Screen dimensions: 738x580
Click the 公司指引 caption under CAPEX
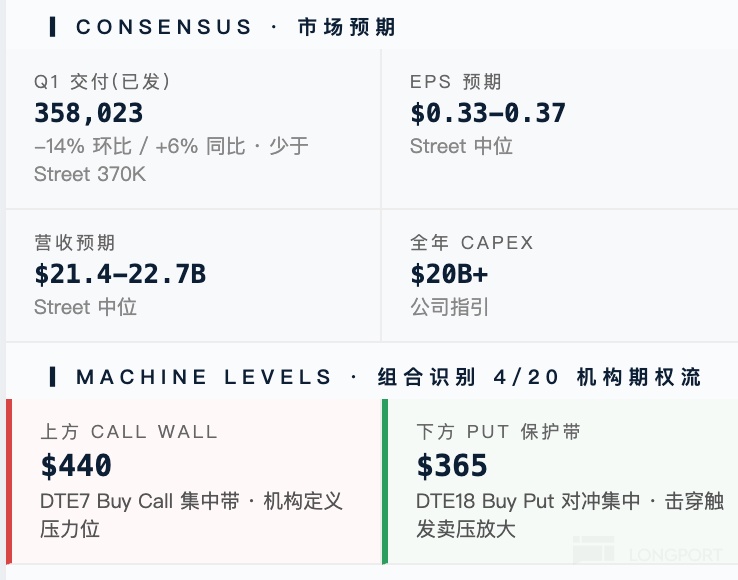coord(450,307)
